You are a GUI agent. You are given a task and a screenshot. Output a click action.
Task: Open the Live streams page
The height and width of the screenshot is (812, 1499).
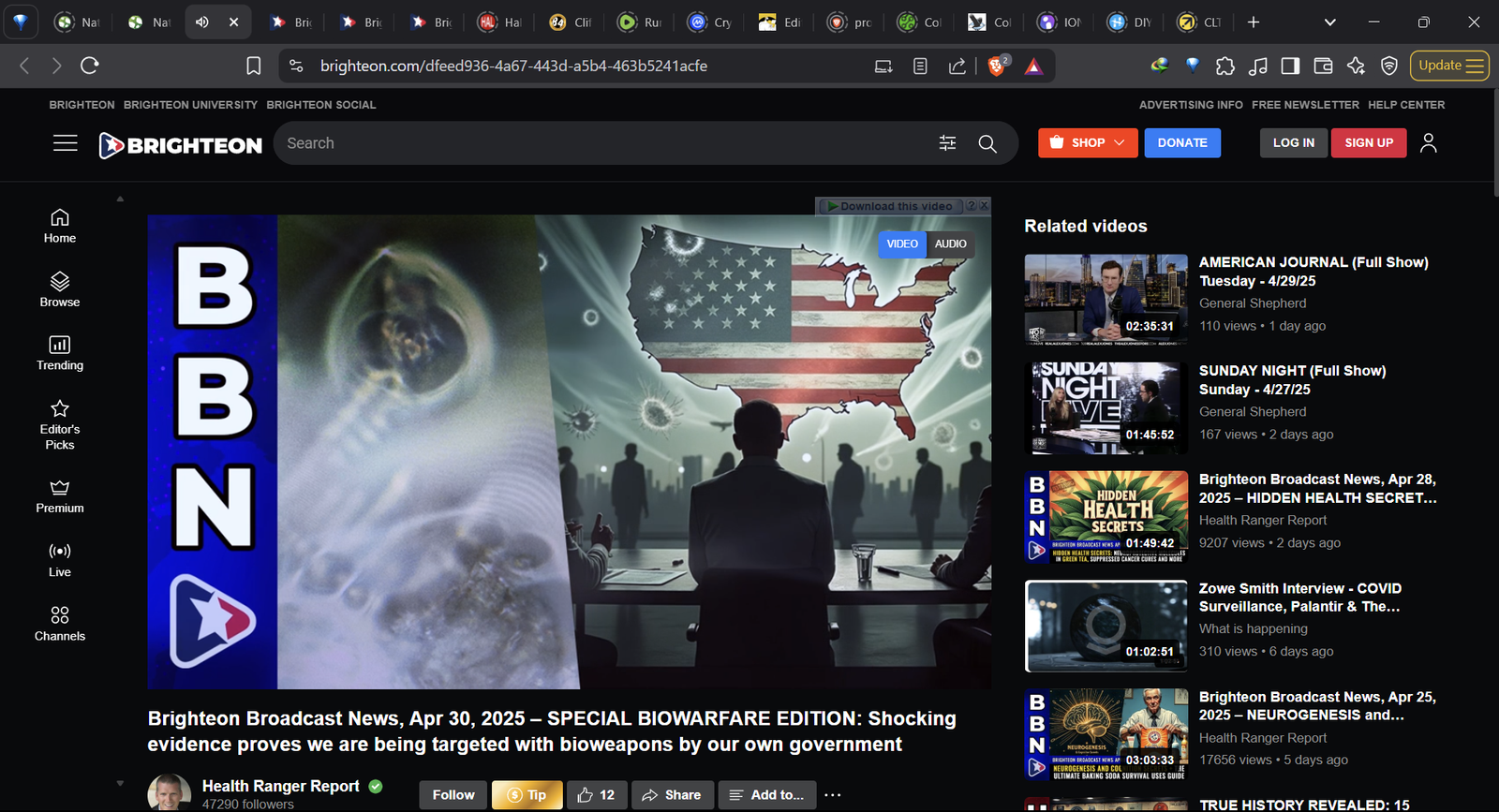pos(60,559)
